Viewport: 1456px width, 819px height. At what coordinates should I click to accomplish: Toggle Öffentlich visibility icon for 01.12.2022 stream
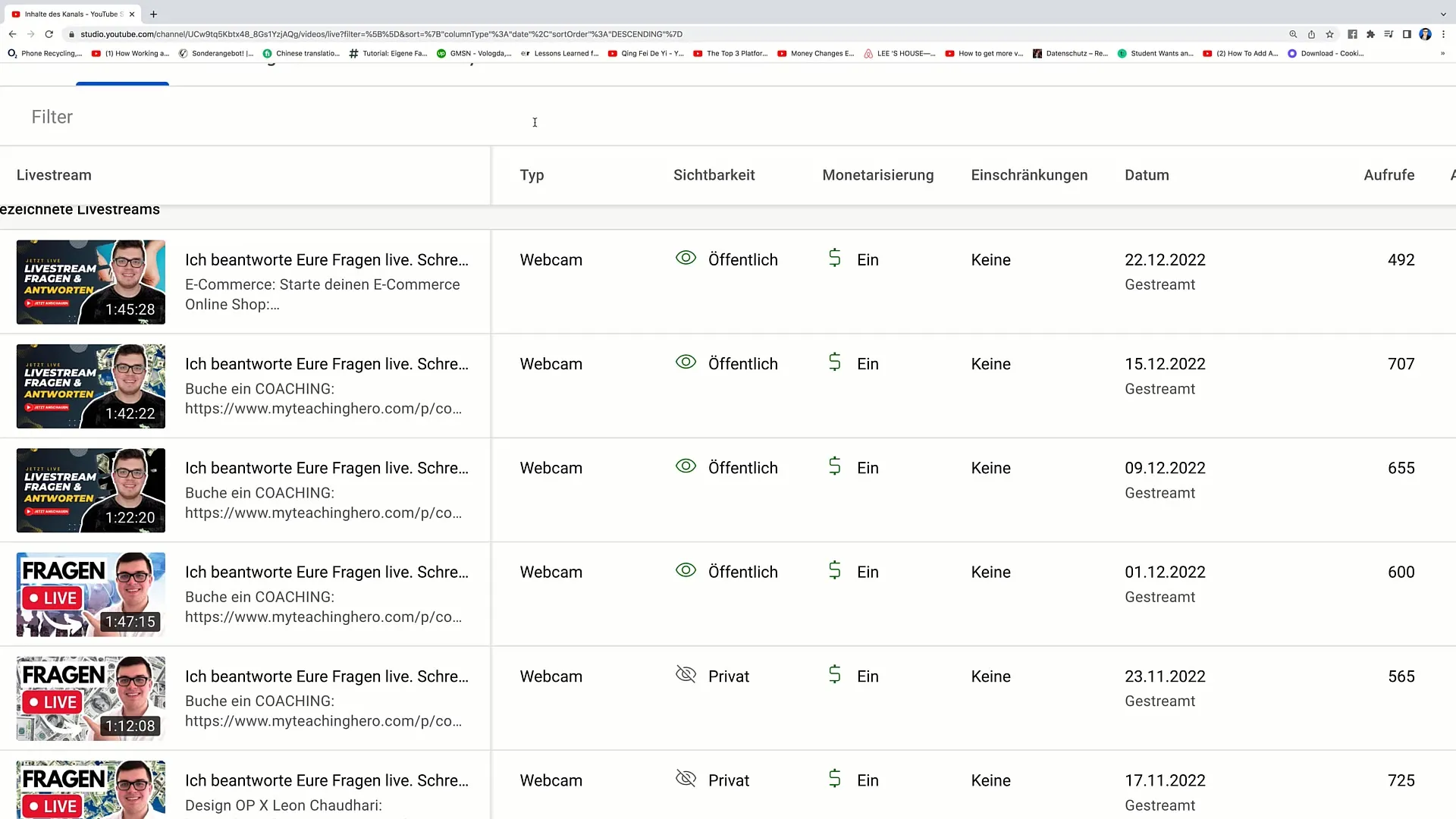click(685, 571)
